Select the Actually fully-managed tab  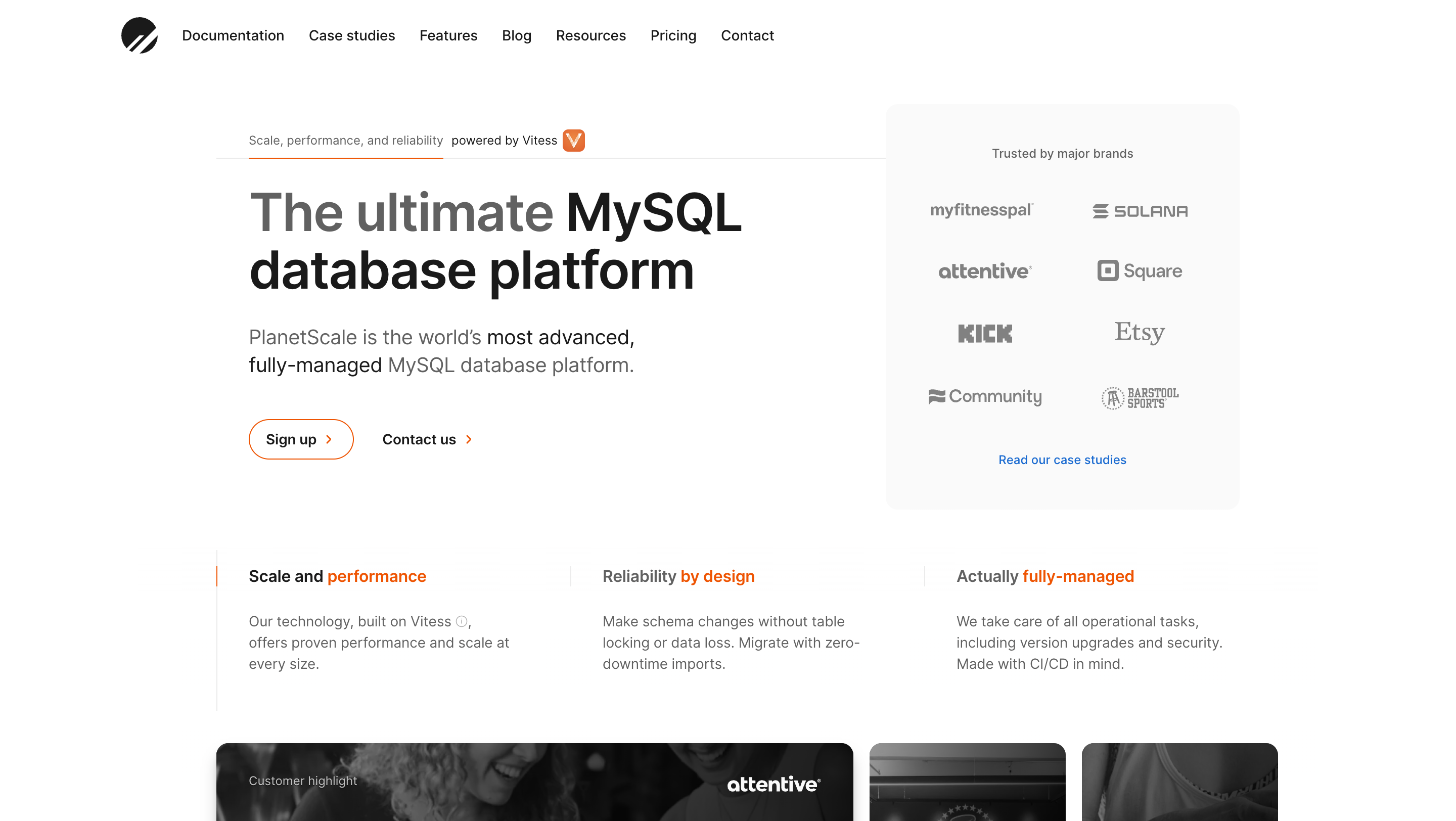pyautogui.click(x=1045, y=576)
